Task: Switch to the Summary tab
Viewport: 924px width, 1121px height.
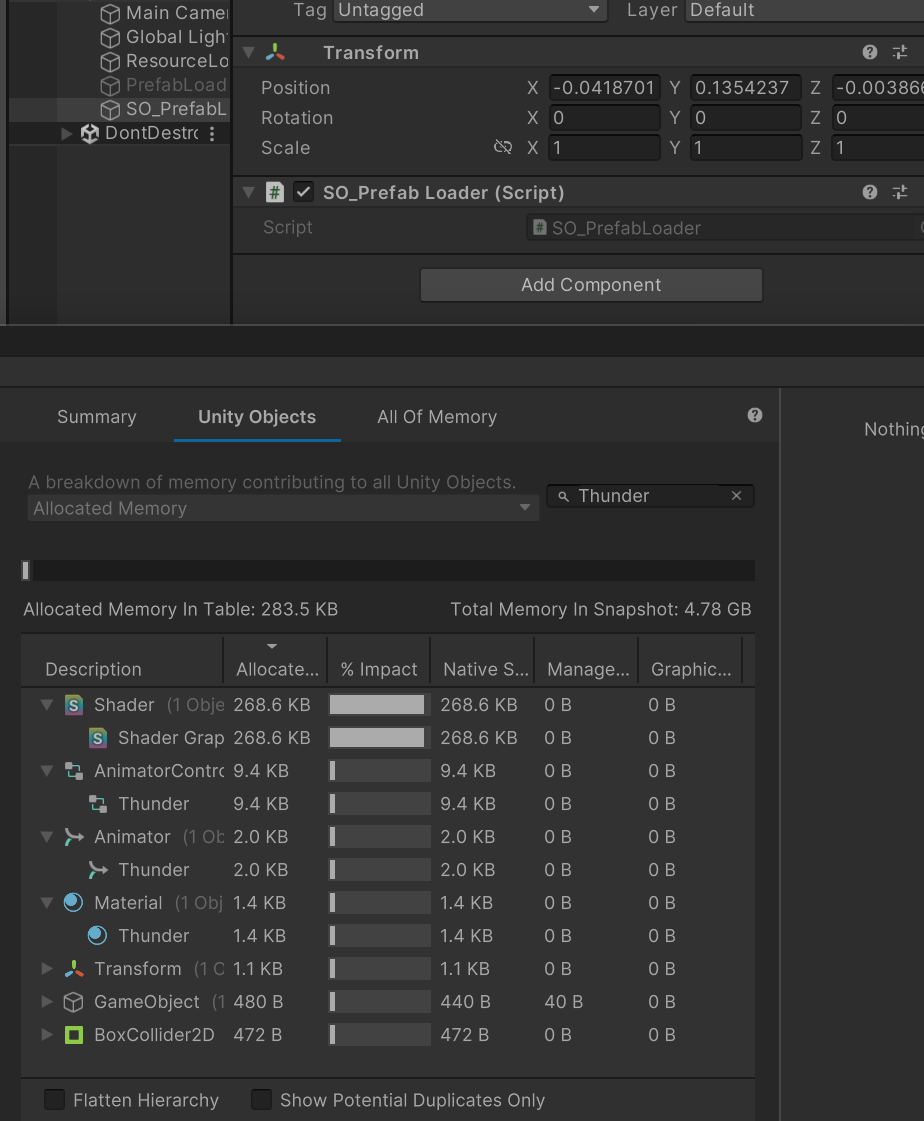Action: coord(97,417)
